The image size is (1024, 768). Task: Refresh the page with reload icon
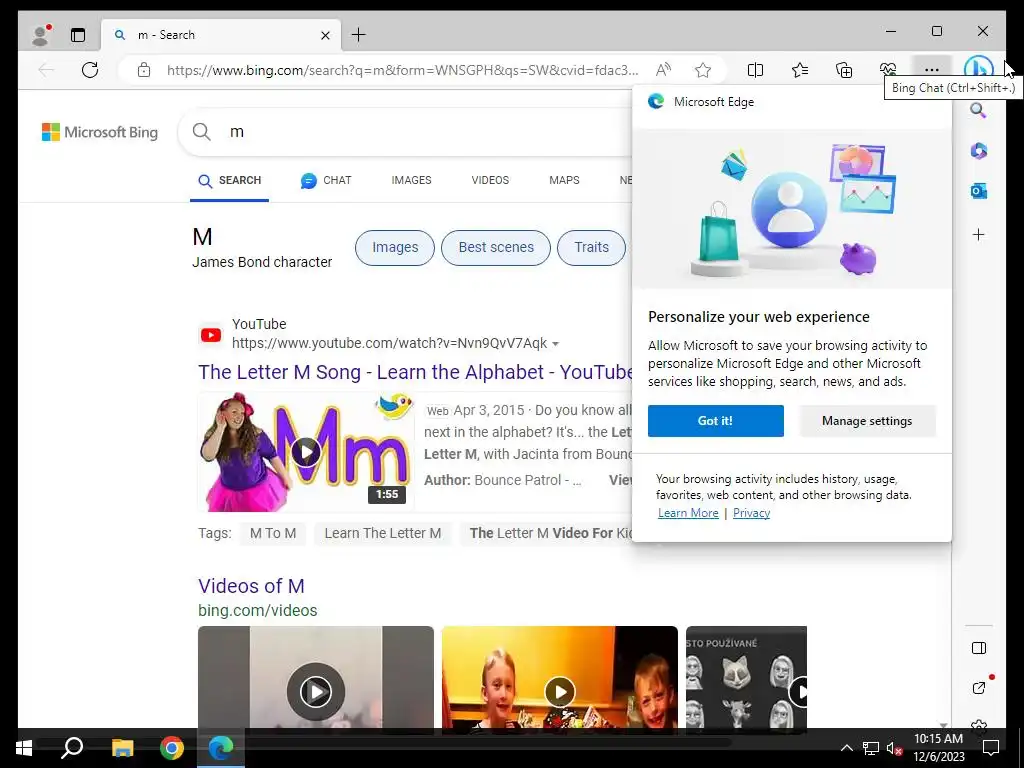[90, 70]
